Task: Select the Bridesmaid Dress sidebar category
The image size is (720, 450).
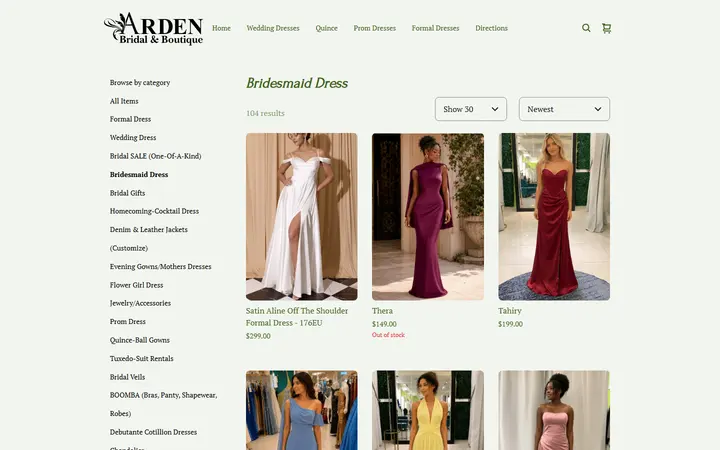Action: pos(139,174)
